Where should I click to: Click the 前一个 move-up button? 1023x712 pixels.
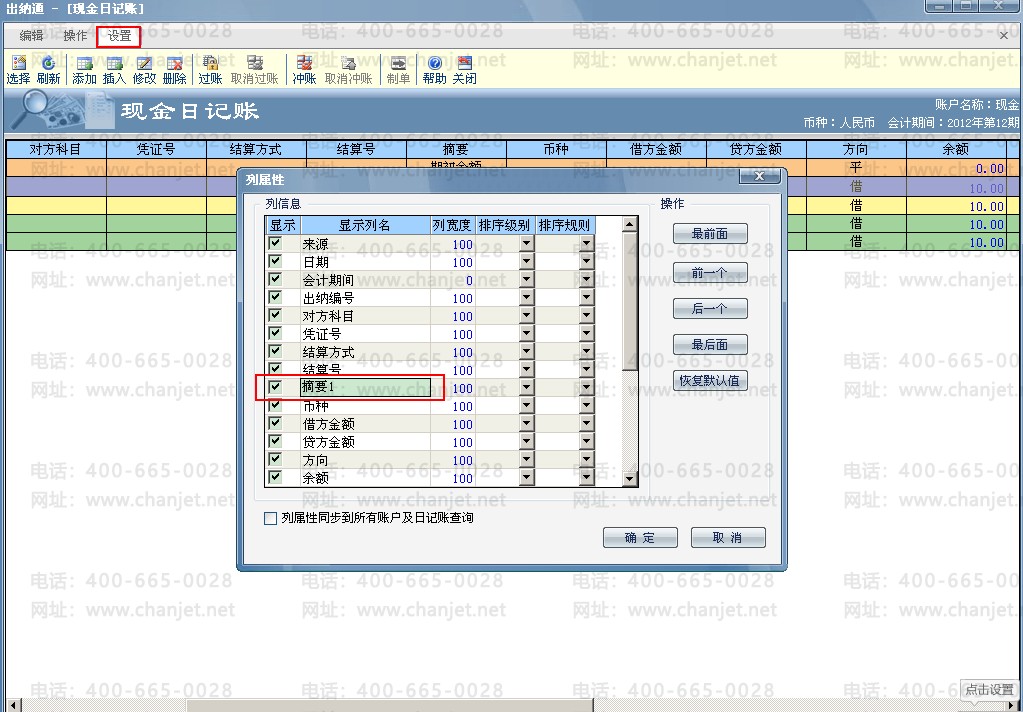(x=710, y=273)
